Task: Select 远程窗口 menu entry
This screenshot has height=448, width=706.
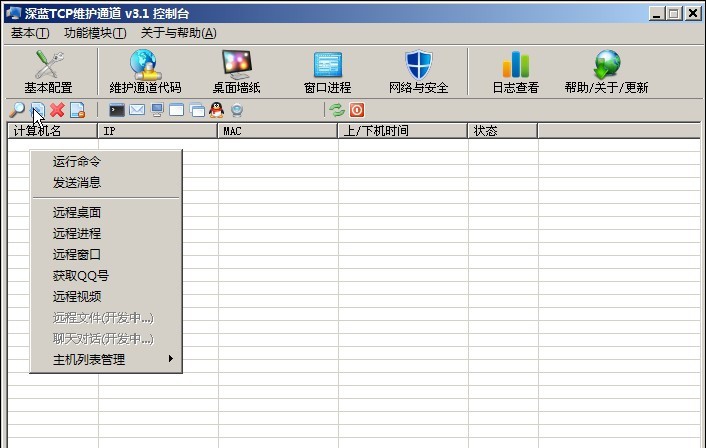Action: tap(106, 254)
